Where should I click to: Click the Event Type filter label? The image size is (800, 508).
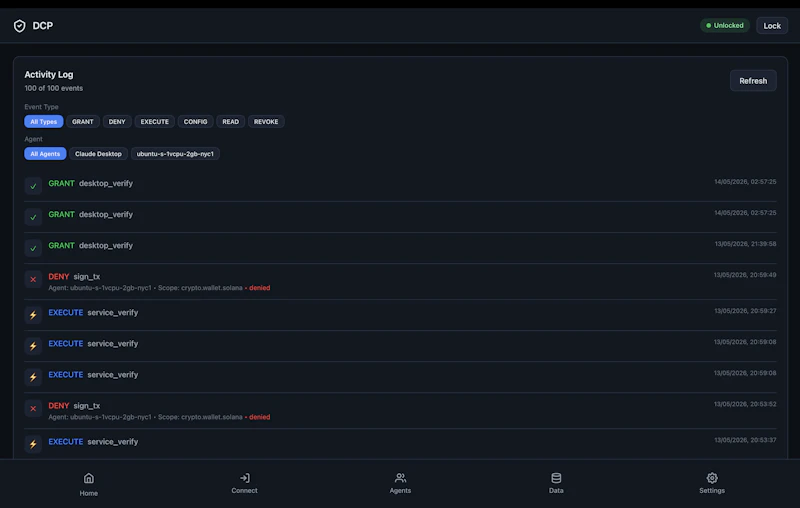tap(41, 107)
